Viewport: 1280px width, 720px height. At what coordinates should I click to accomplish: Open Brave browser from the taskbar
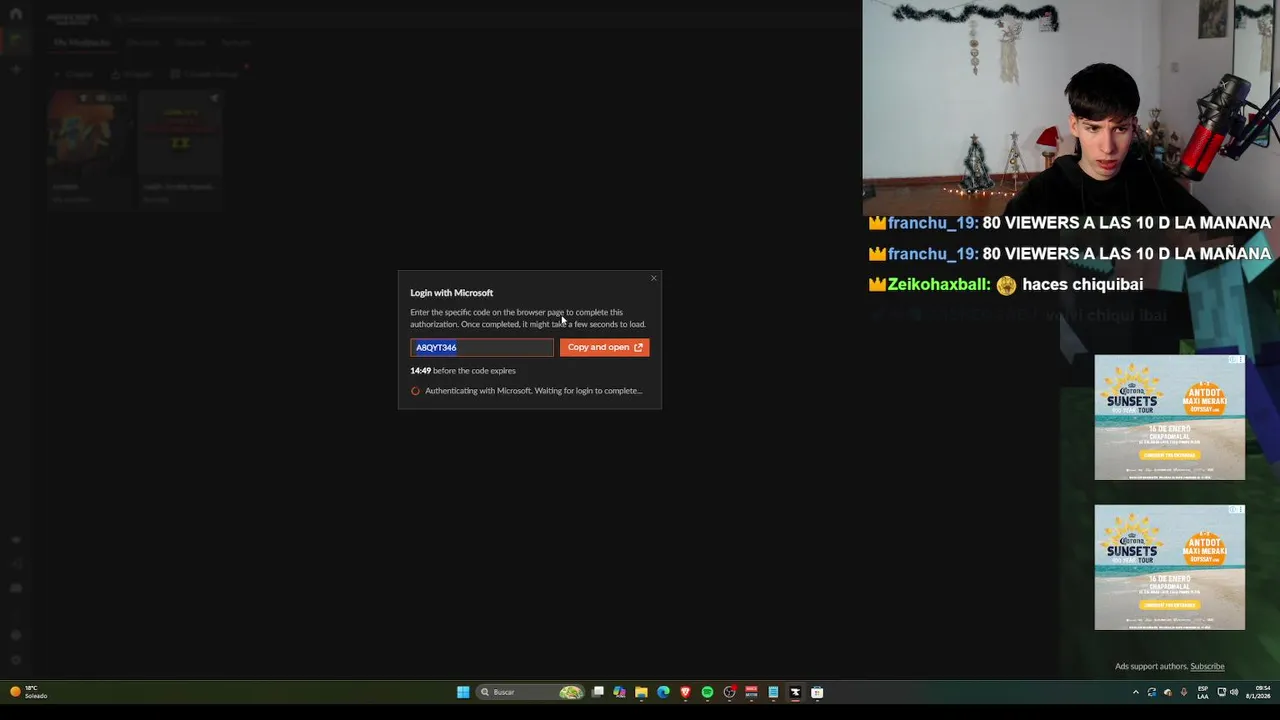pos(685,692)
